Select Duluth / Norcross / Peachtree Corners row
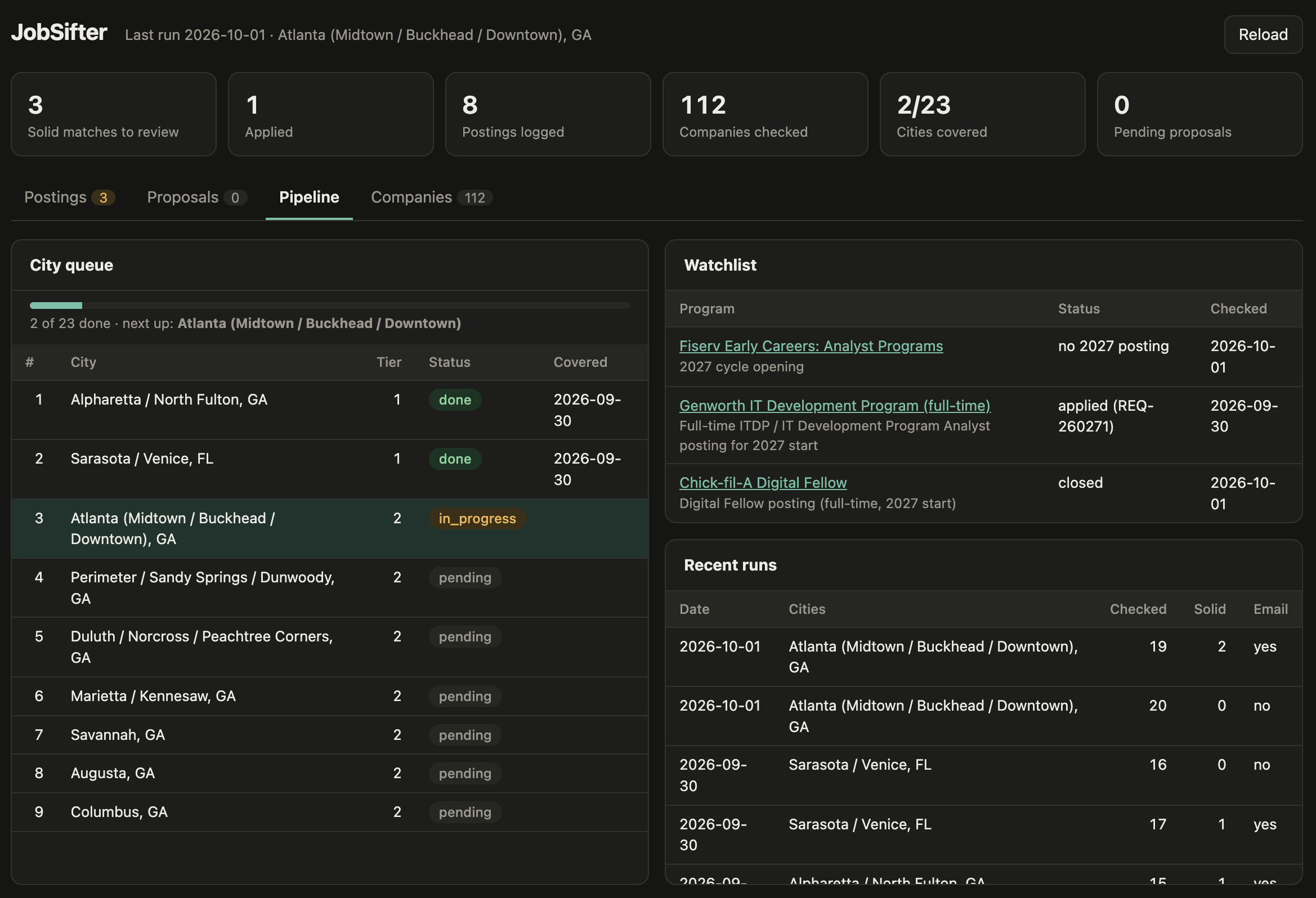1316x898 pixels. pos(330,647)
